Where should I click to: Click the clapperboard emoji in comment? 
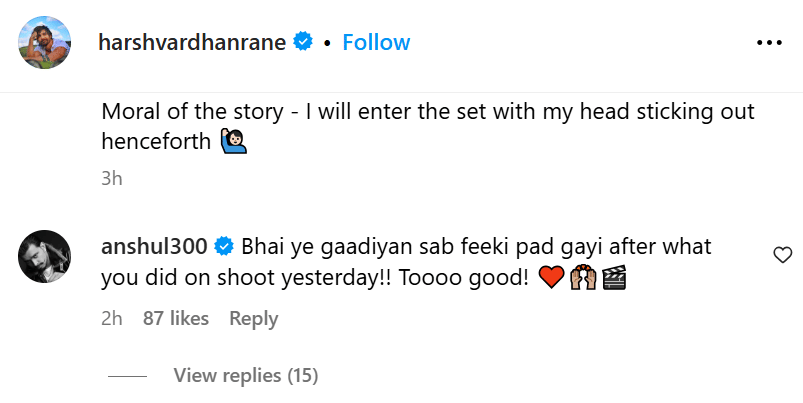point(613,278)
